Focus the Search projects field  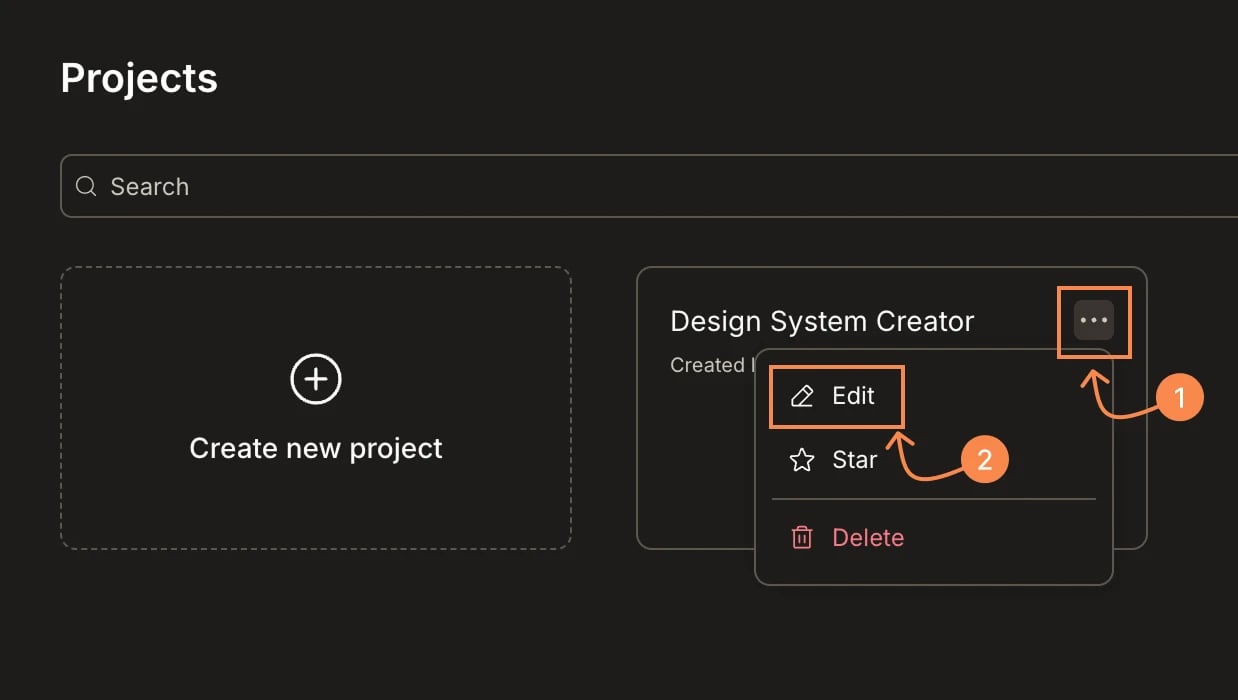pos(649,186)
